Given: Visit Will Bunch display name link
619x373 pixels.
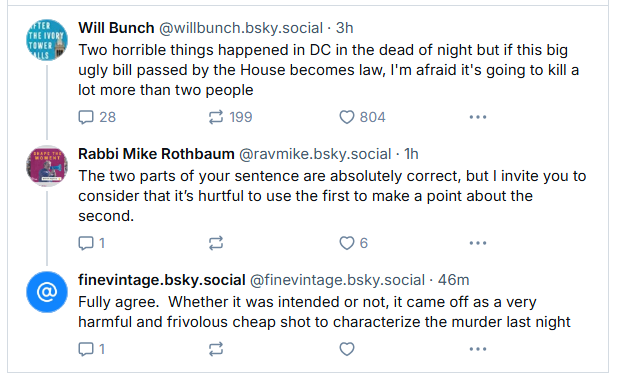Looking at the screenshot, I should pos(116,28).
